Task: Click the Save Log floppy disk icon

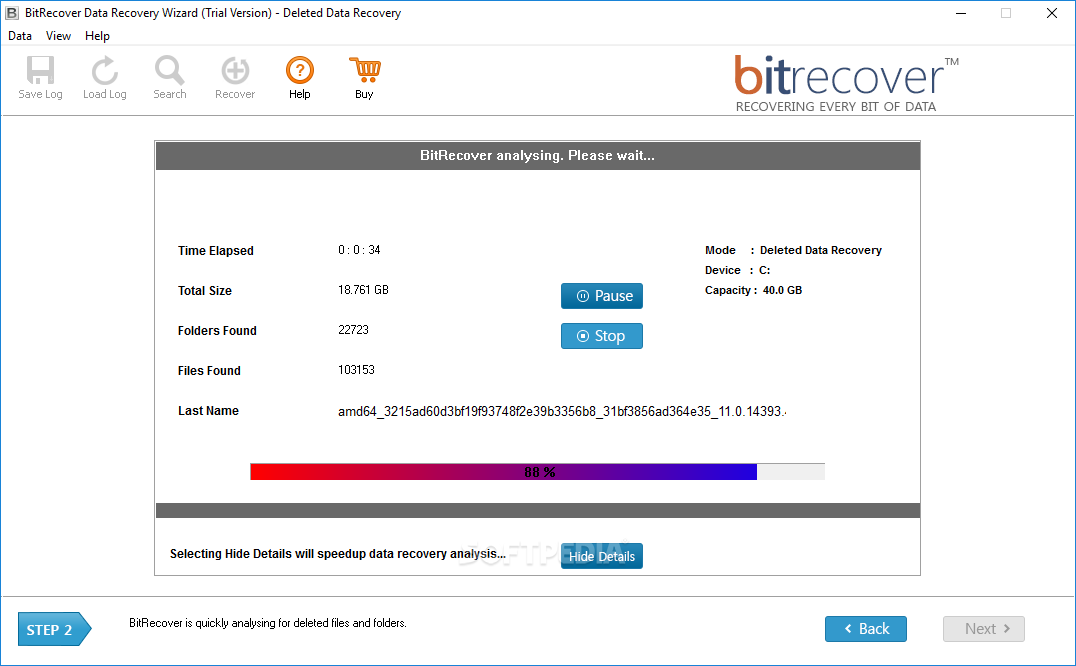Action: [40, 70]
